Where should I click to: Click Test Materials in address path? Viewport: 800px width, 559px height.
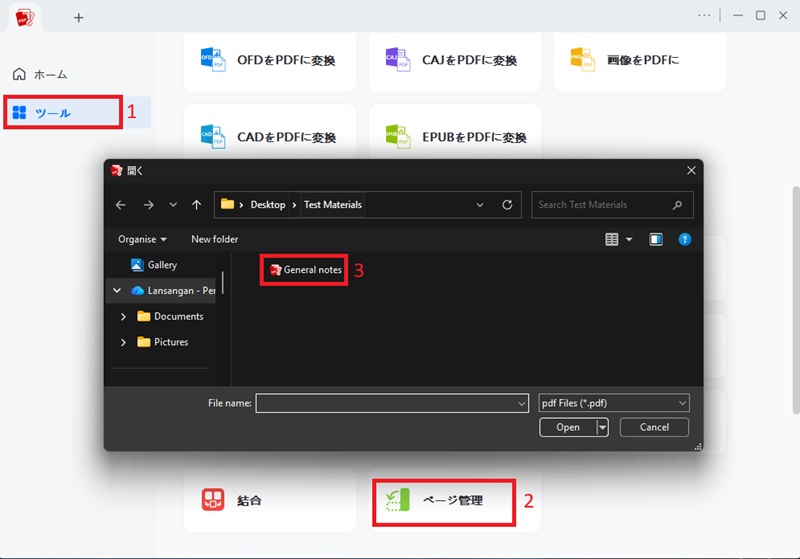pos(333,205)
